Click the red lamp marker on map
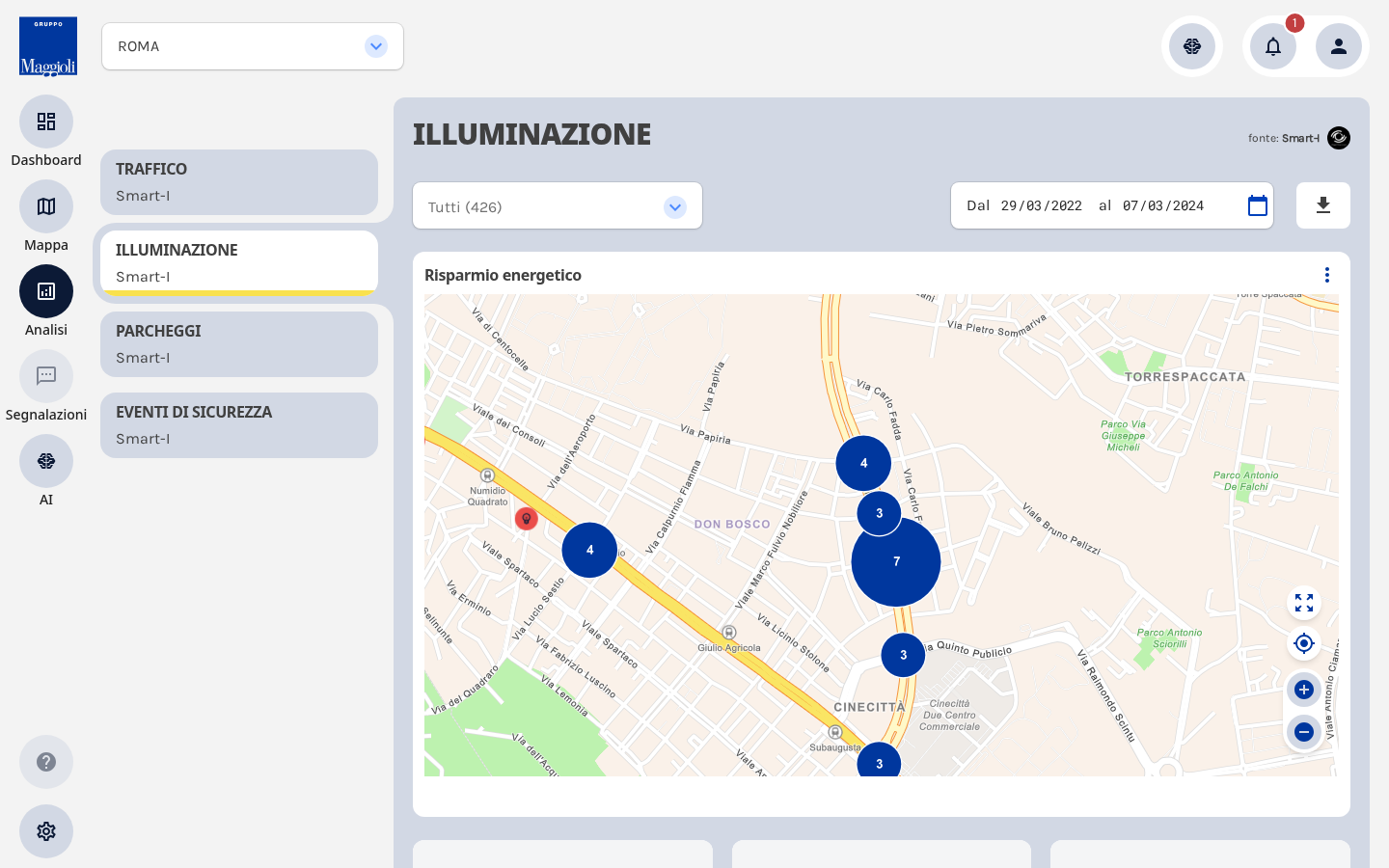1389x868 pixels. point(526,519)
